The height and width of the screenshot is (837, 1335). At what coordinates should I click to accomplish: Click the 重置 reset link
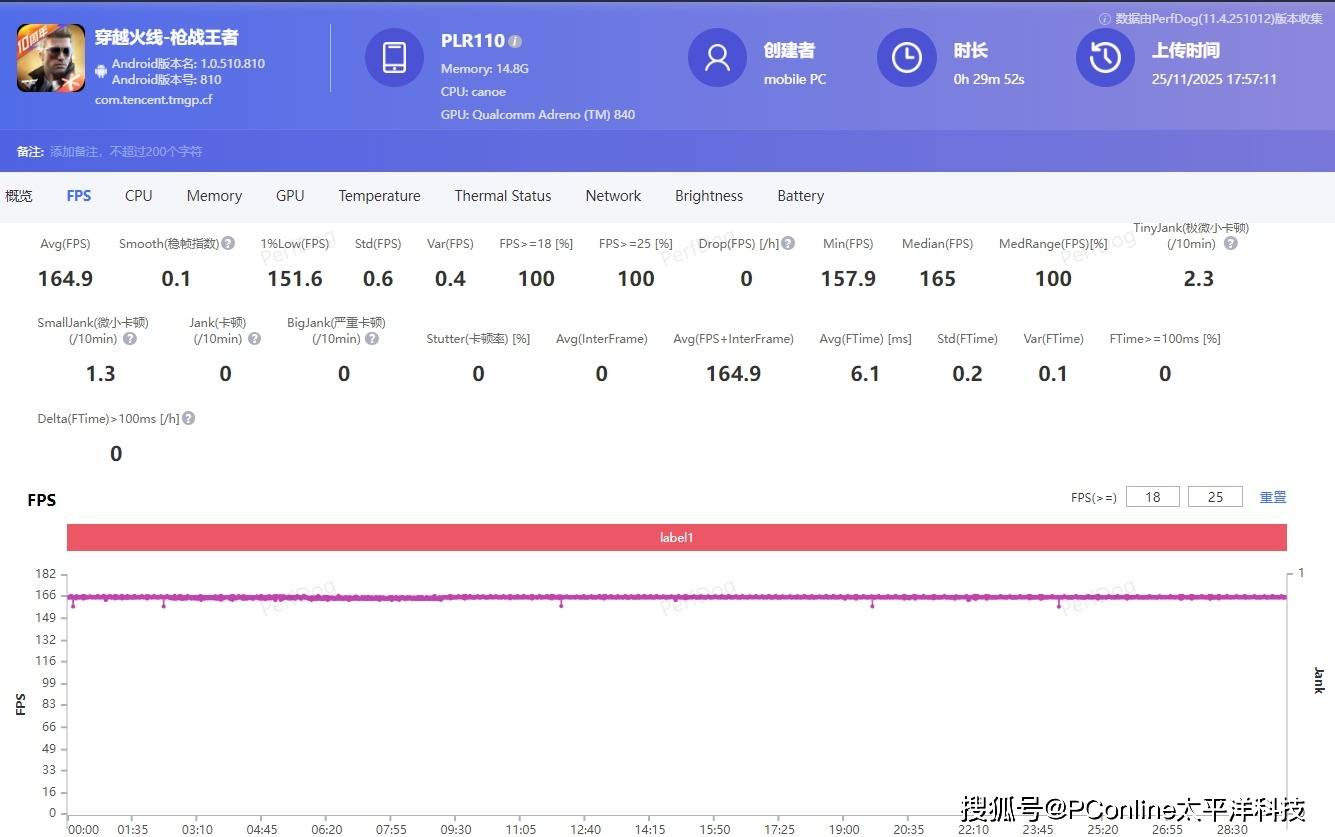(1272, 497)
